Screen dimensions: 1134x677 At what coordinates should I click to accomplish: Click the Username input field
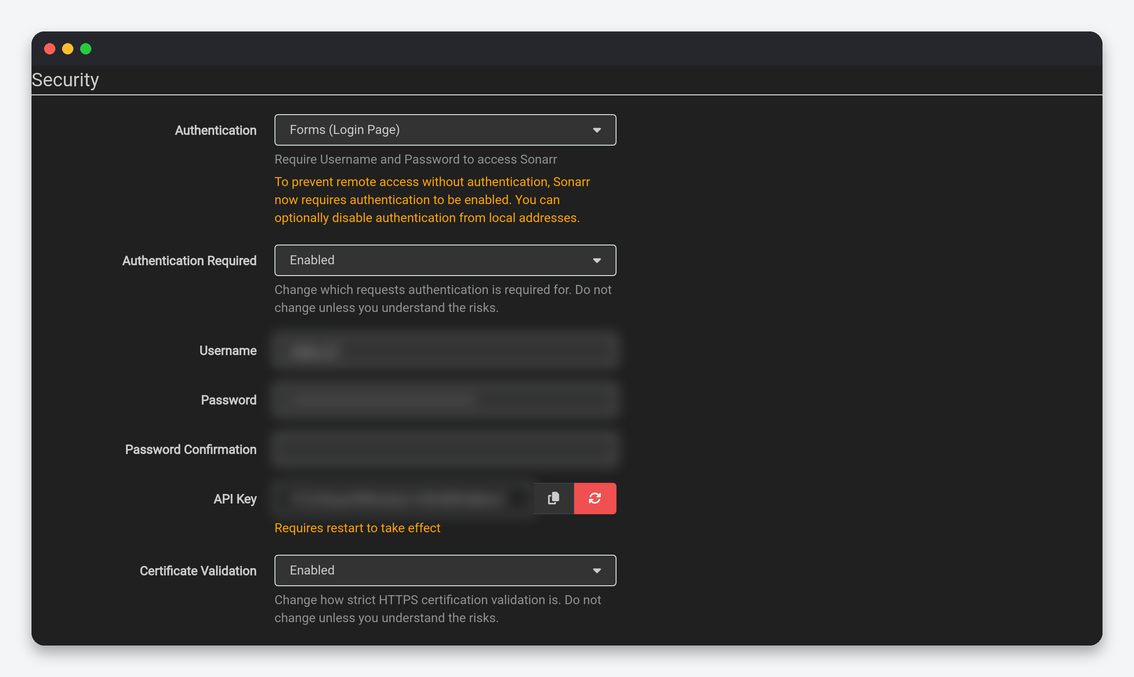(x=446, y=351)
